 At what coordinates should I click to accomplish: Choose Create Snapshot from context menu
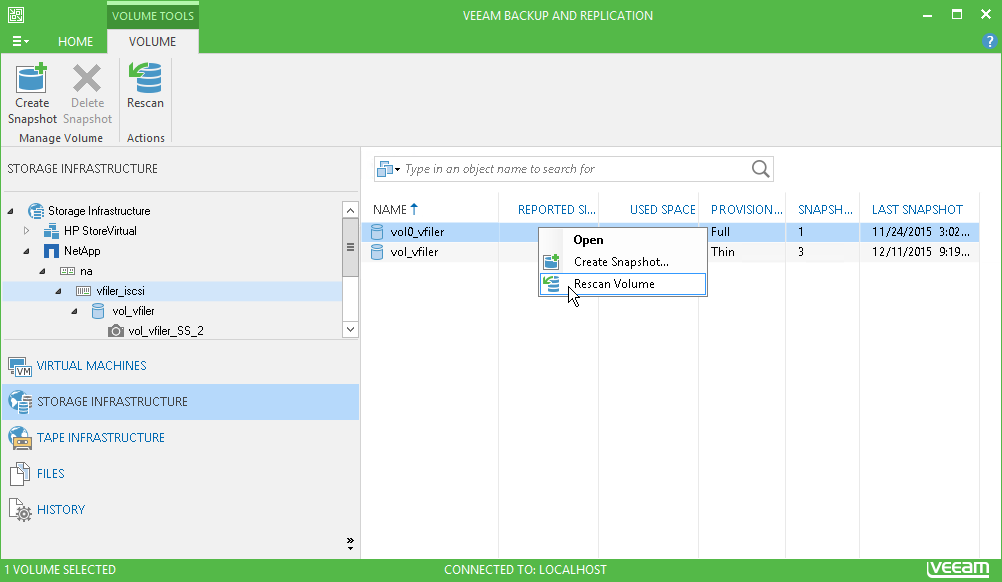coord(621,262)
